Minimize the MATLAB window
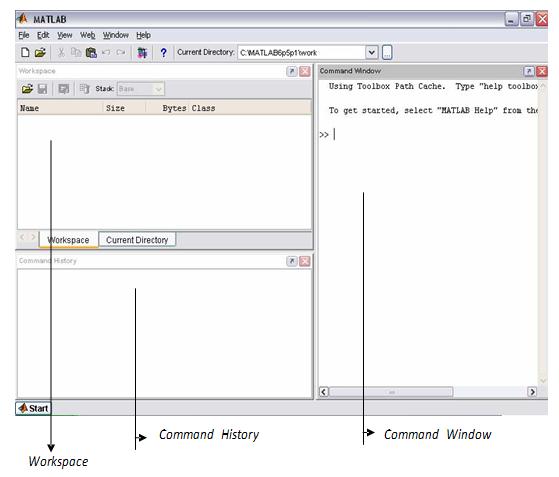The image size is (559, 477). click(x=511, y=19)
